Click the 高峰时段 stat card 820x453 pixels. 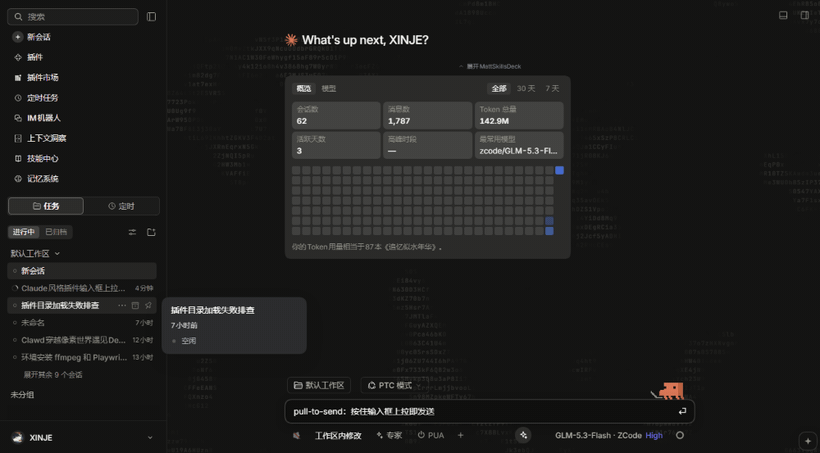[x=427, y=145]
